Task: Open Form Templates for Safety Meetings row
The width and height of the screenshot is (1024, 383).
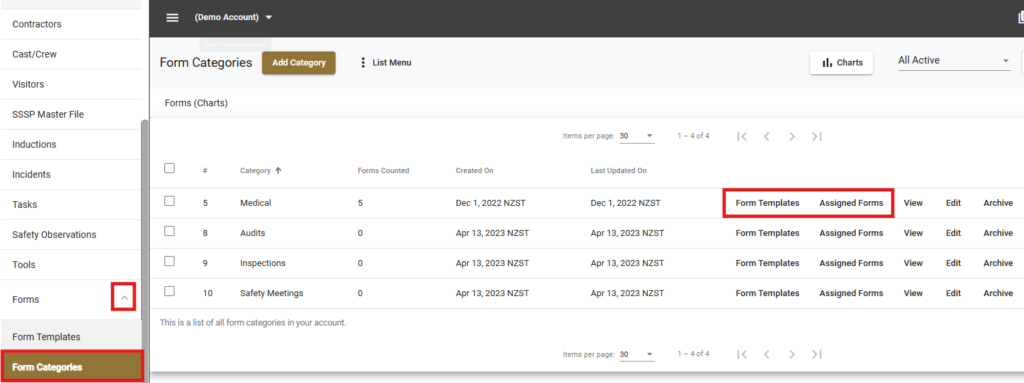Action: pos(767,293)
